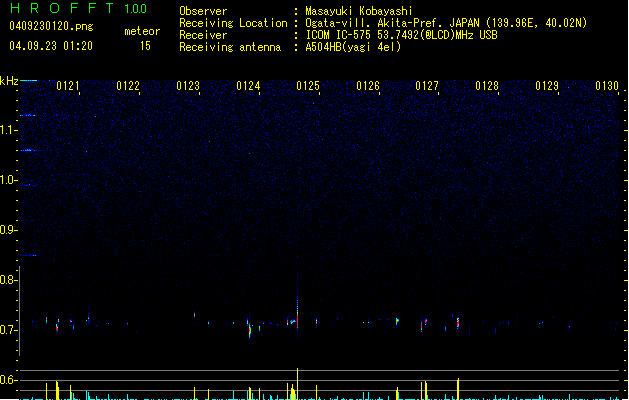Click the Receiving antenna field label
629x400 pixels.
pos(230,47)
